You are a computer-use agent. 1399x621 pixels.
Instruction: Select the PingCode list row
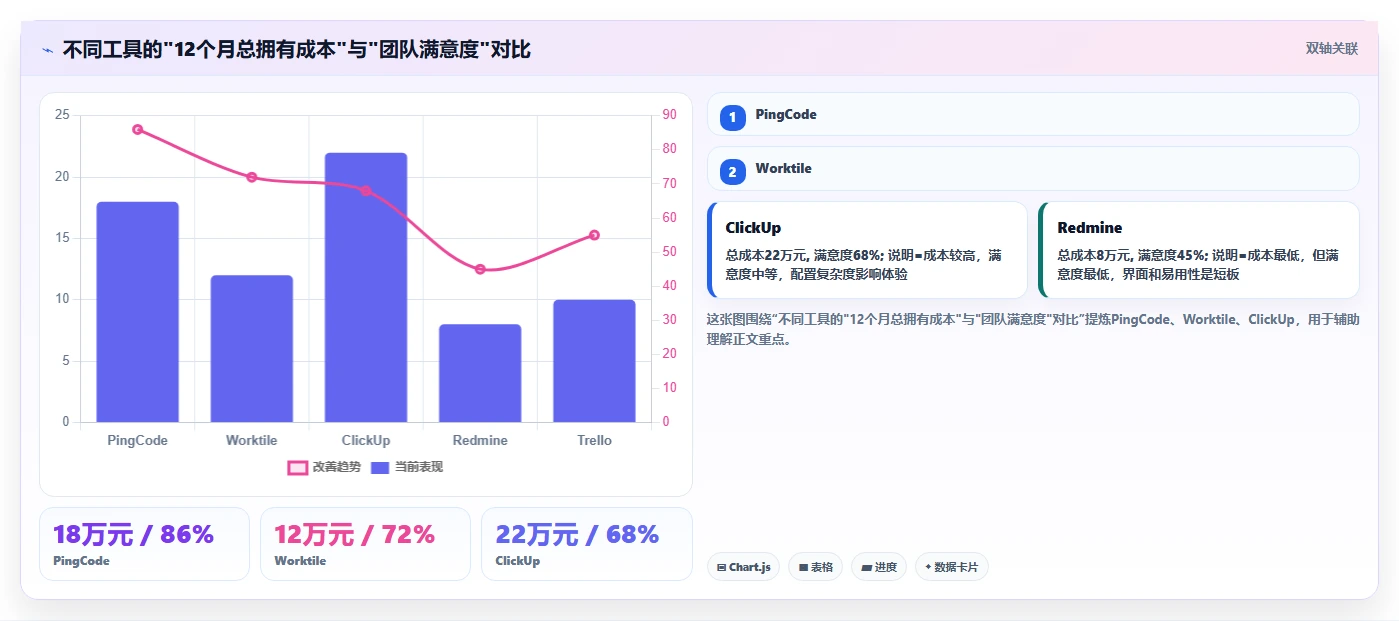click(1033, 114)
